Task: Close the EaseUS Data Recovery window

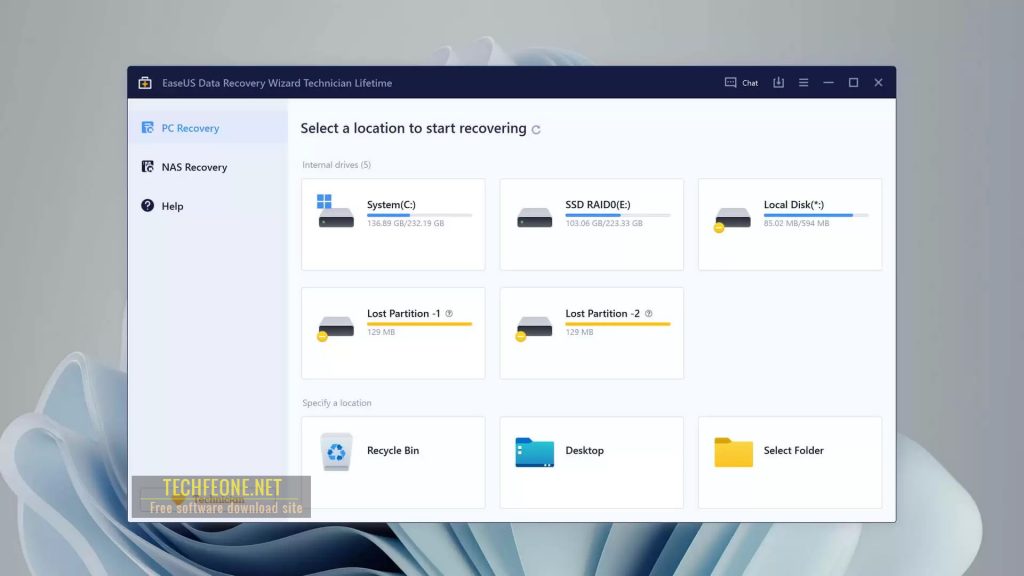Action: (x=878, y=83)
